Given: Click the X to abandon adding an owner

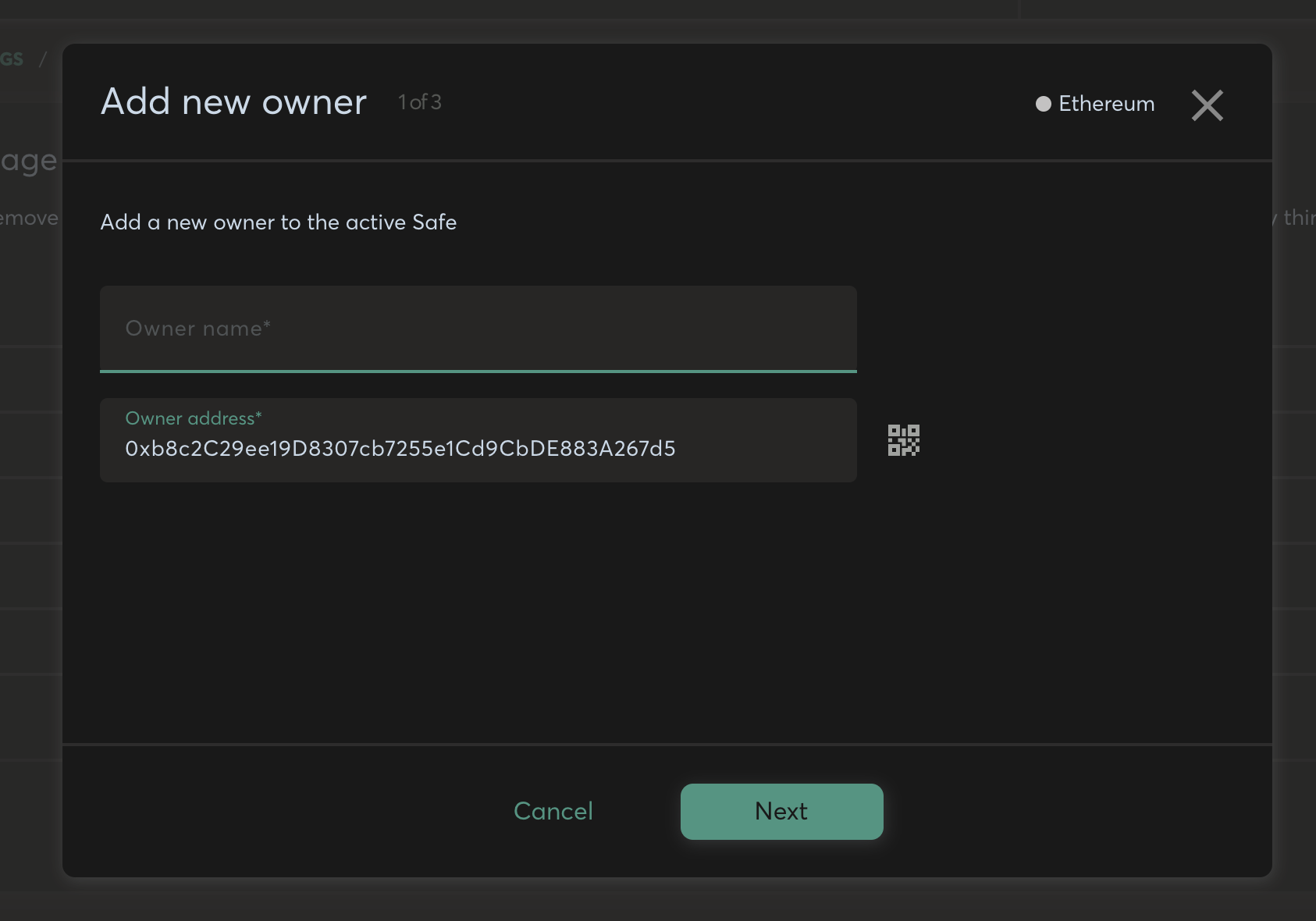Looking at the screenshot, I should [1207, 105].
